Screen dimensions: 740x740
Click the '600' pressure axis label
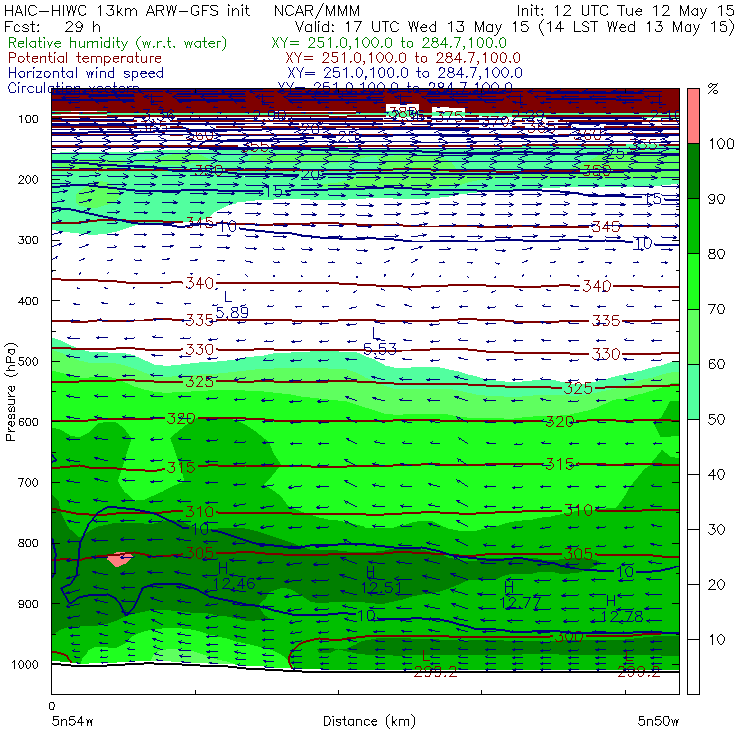click(28, 421)
